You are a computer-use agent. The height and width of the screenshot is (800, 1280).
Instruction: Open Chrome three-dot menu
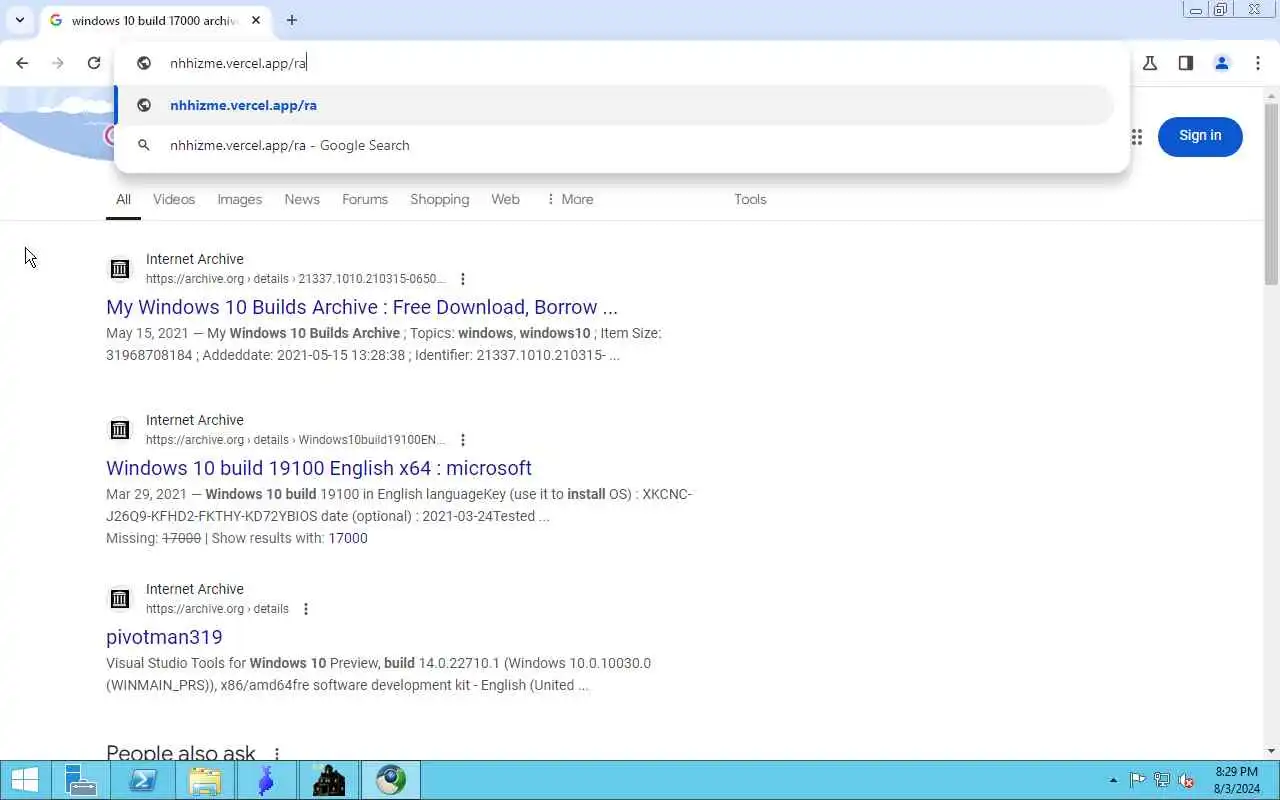point(1258,63)
